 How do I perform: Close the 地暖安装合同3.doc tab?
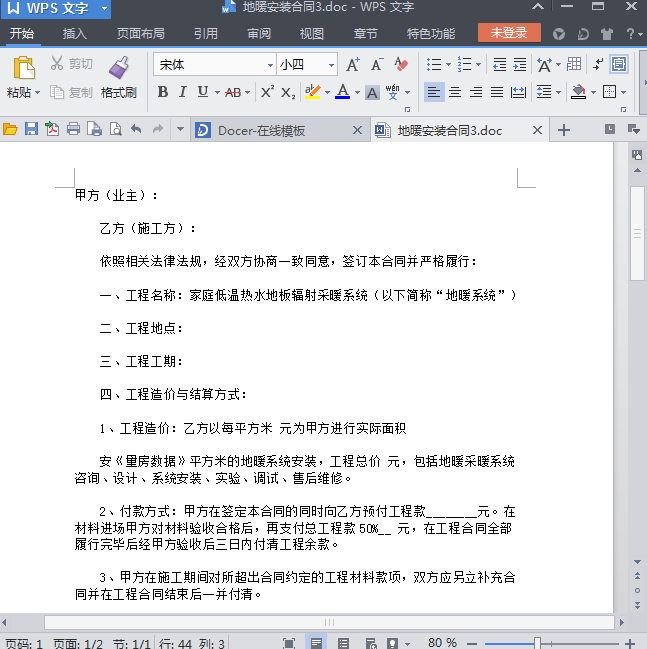[537, 130]
